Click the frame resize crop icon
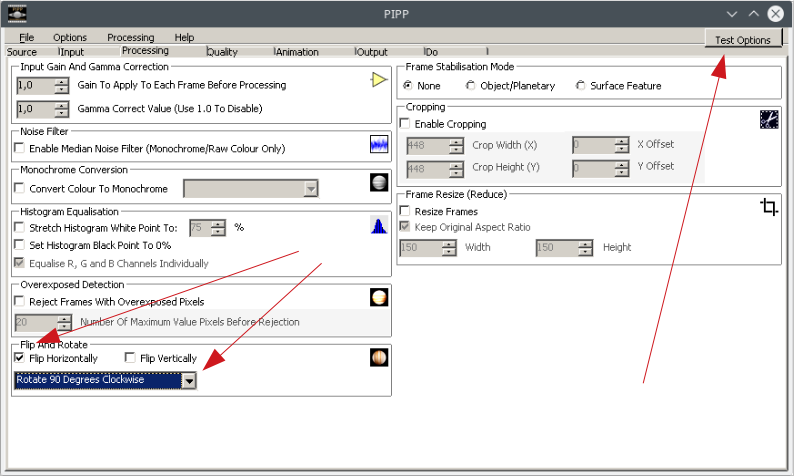 768,207
